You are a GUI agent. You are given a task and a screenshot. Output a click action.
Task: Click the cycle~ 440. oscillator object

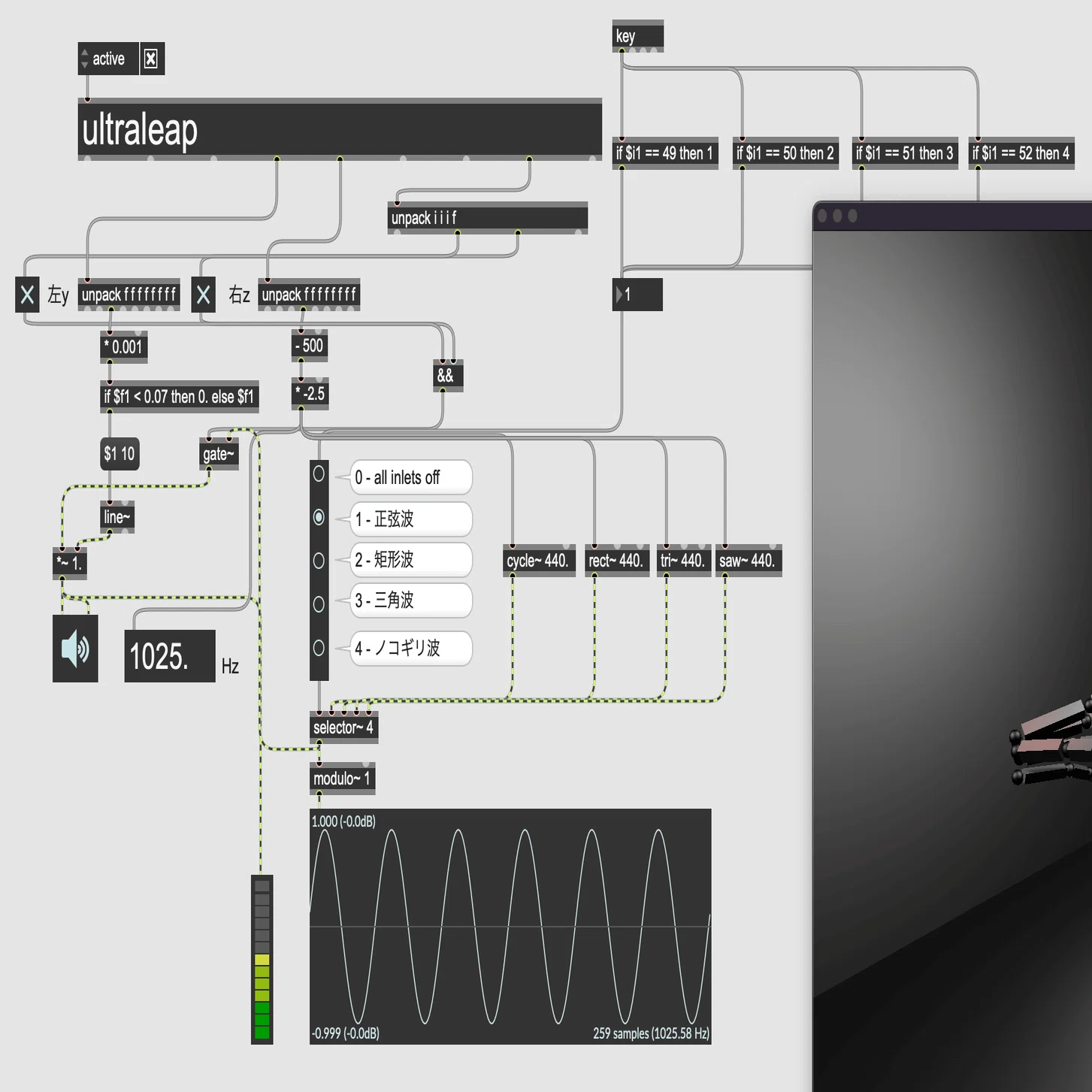[x=539, y=561]
